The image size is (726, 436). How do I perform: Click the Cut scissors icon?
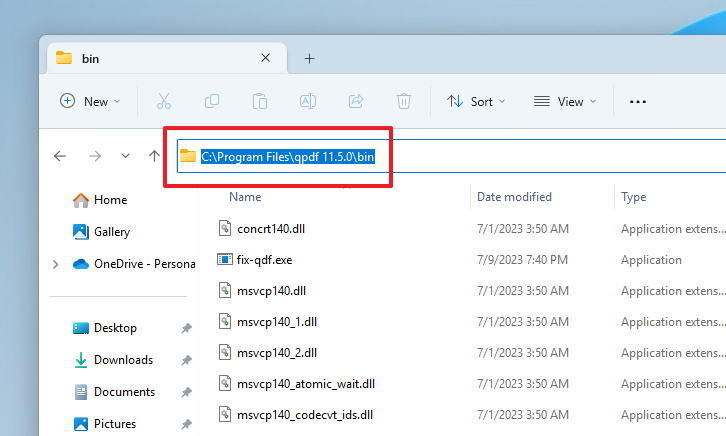164,101
